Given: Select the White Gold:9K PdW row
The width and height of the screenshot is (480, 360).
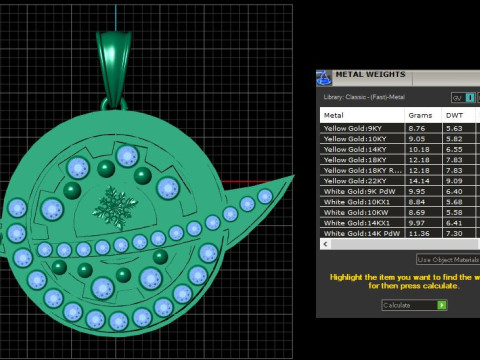Looking at the screenshot, I should (399, 191).
